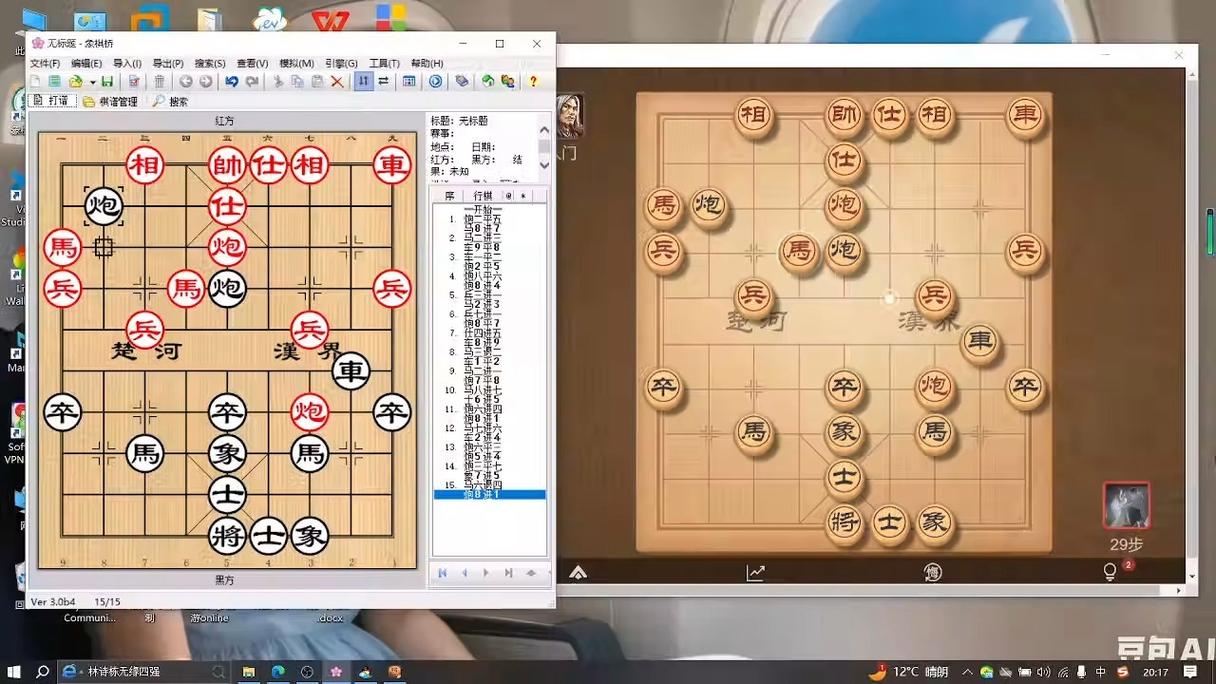Image resolution: width=1216 pixels, height=684 pixels.
Task: Click the info panel scrollbar up arrow
Action: click(545, 130)
